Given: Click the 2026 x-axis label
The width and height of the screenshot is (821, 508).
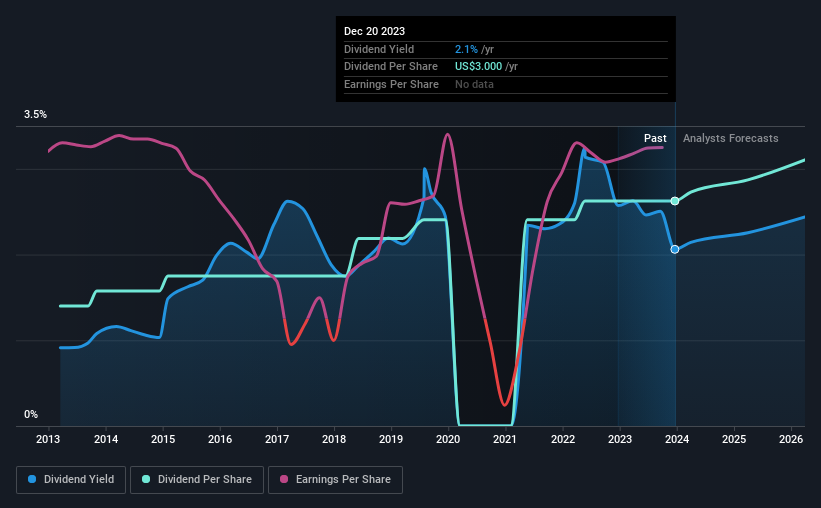Looking at the screenshot, I should coord(791,439).
